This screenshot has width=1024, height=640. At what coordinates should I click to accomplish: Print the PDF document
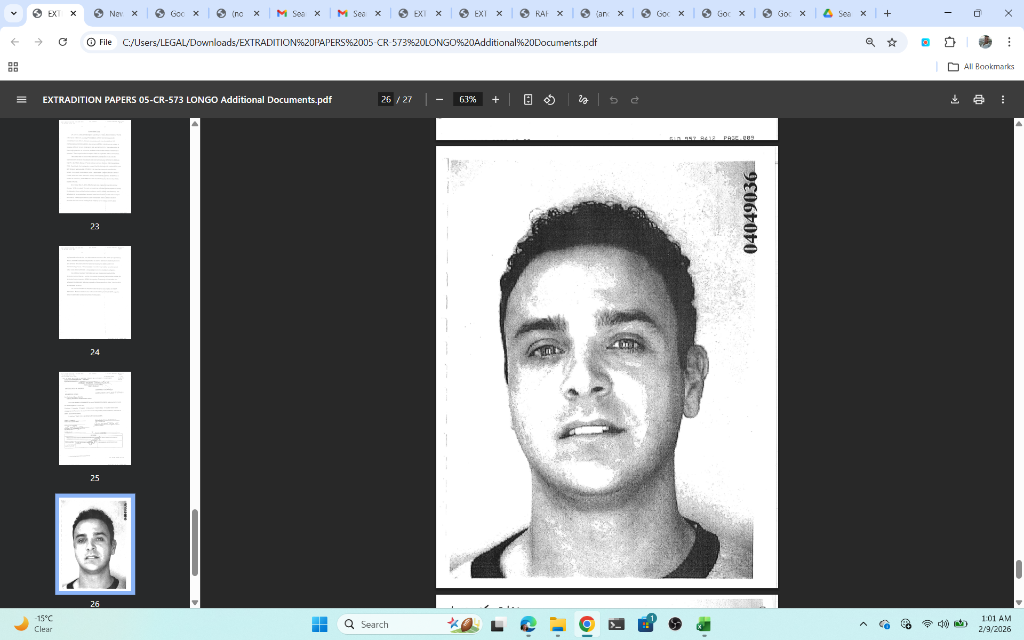point(978,100)
